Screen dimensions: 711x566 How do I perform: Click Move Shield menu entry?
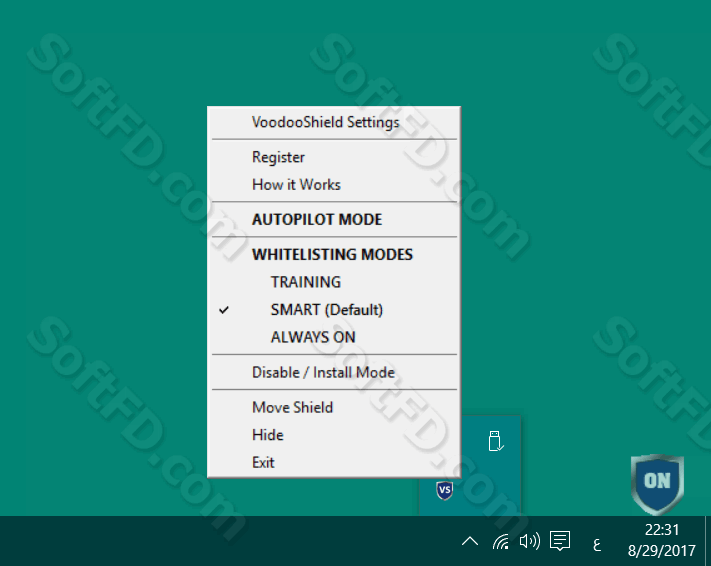pyautogui.click(x=334, y=407)
